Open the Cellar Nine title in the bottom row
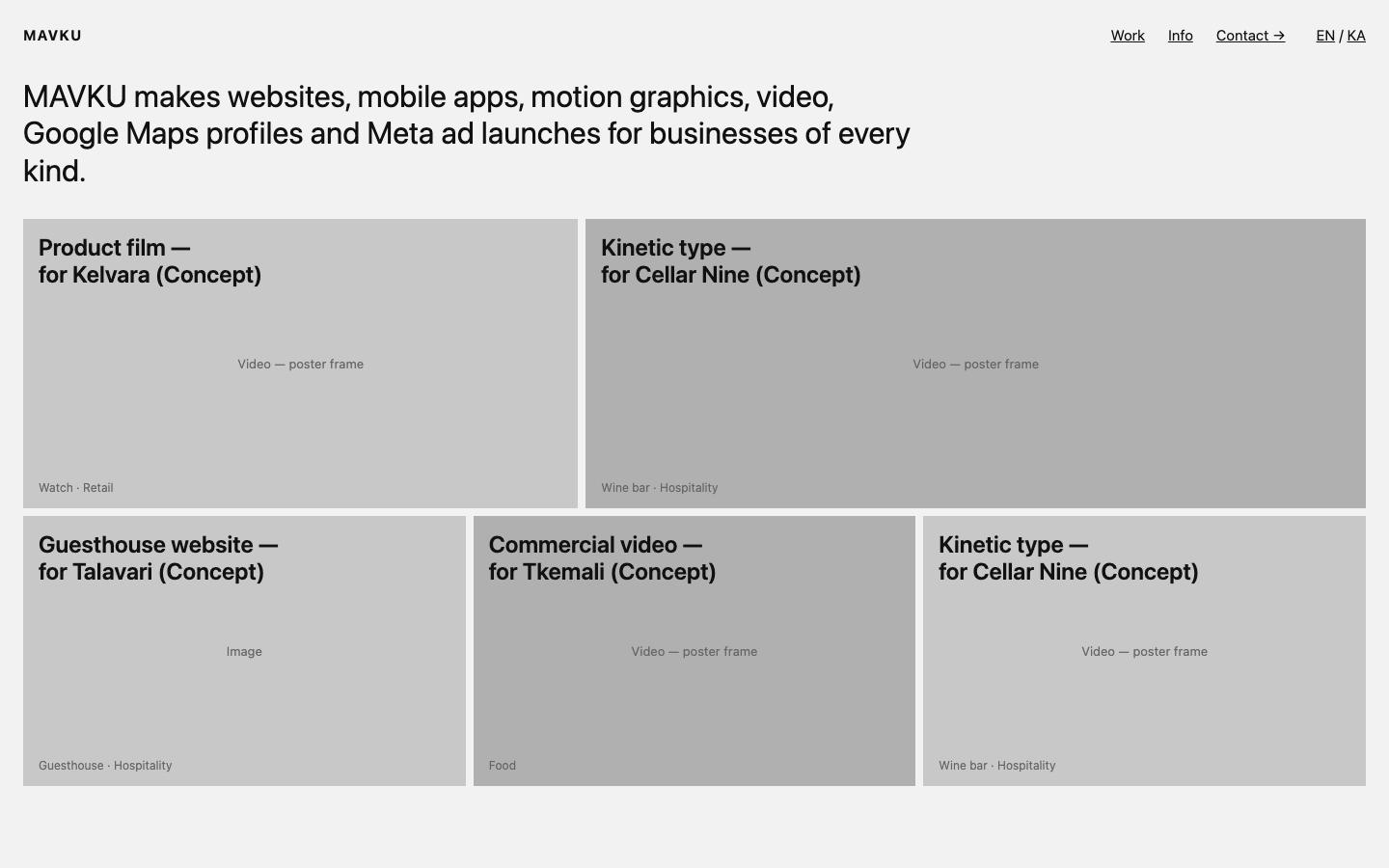The image size is (1389, 868). (x=1068, y=558)
